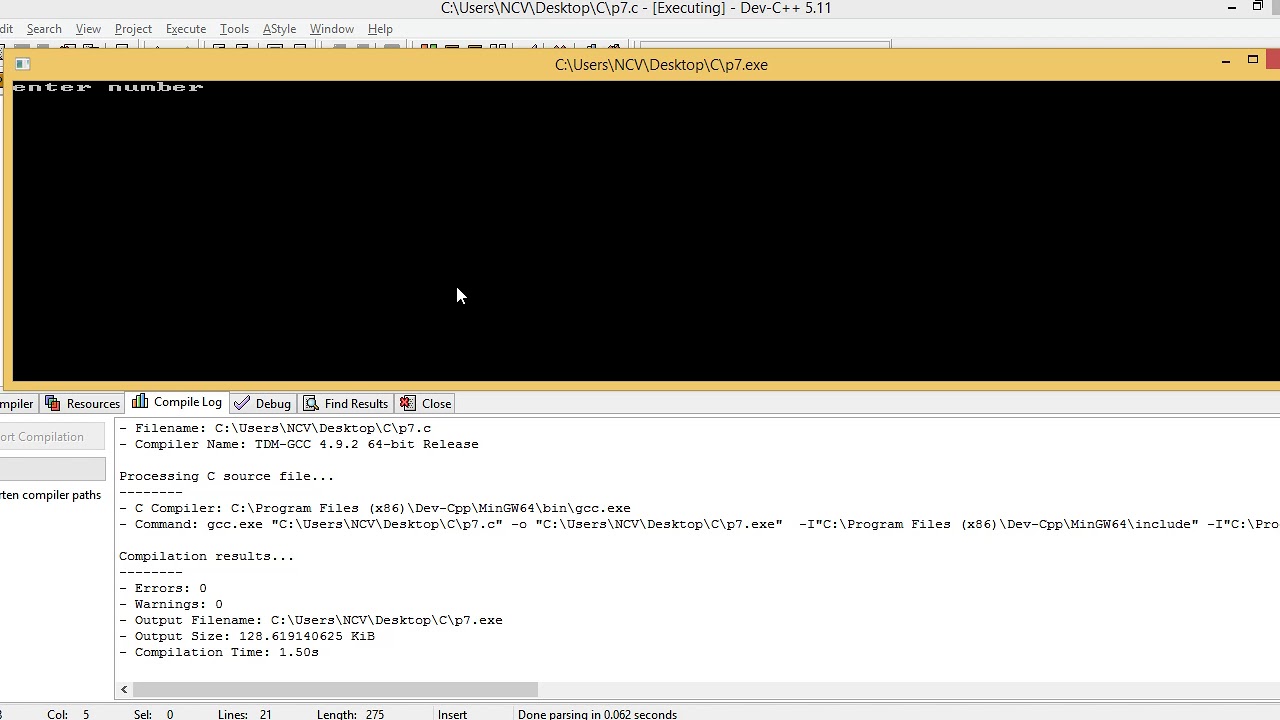The width and height of the screenshot is (1280, 720).
Task: Open the Project menu
Action: click(x=133, y=29)
